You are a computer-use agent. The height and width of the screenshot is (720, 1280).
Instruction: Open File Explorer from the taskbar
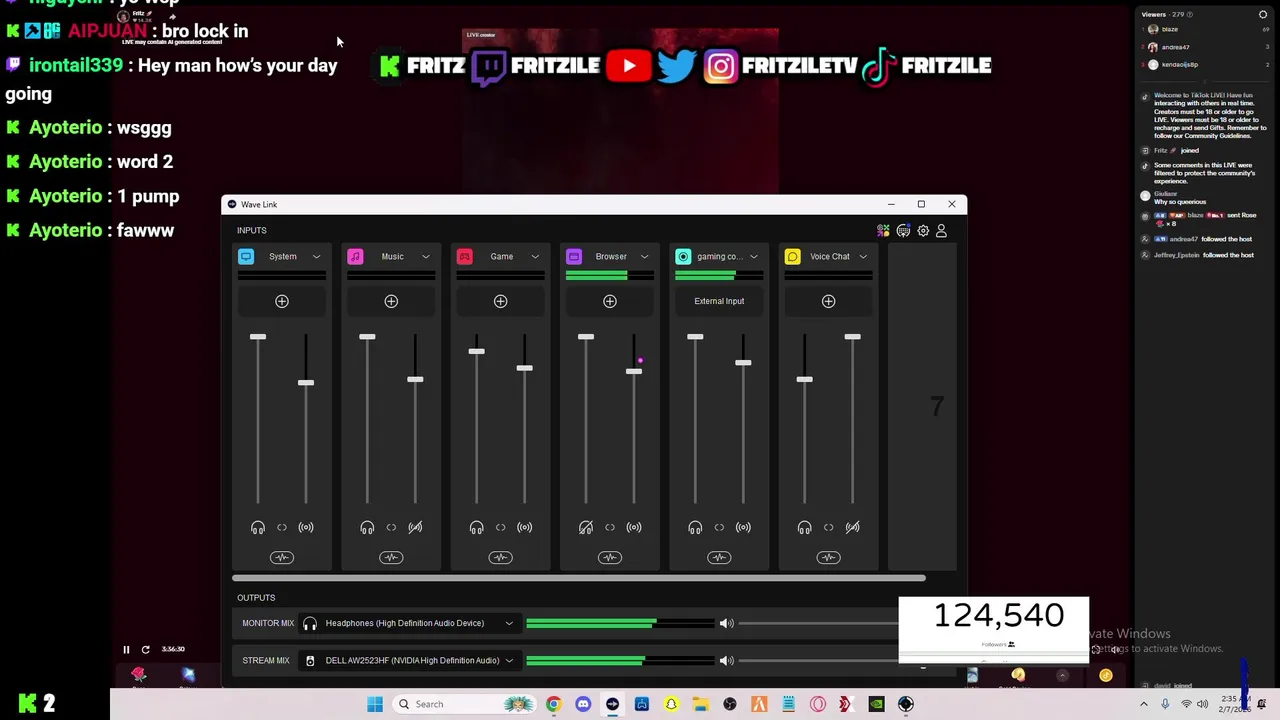click(700, 704)
